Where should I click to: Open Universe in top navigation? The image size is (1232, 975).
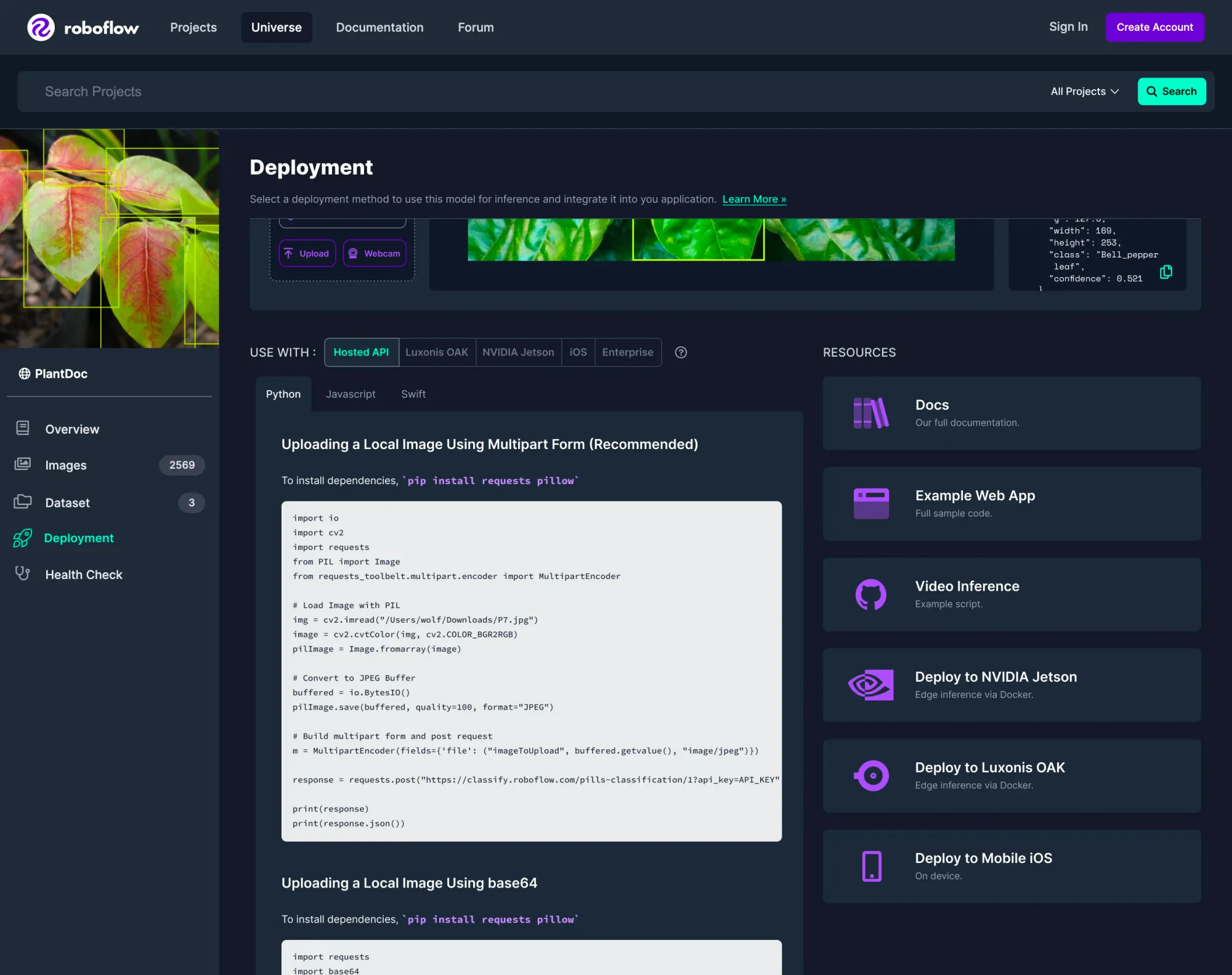277,28
